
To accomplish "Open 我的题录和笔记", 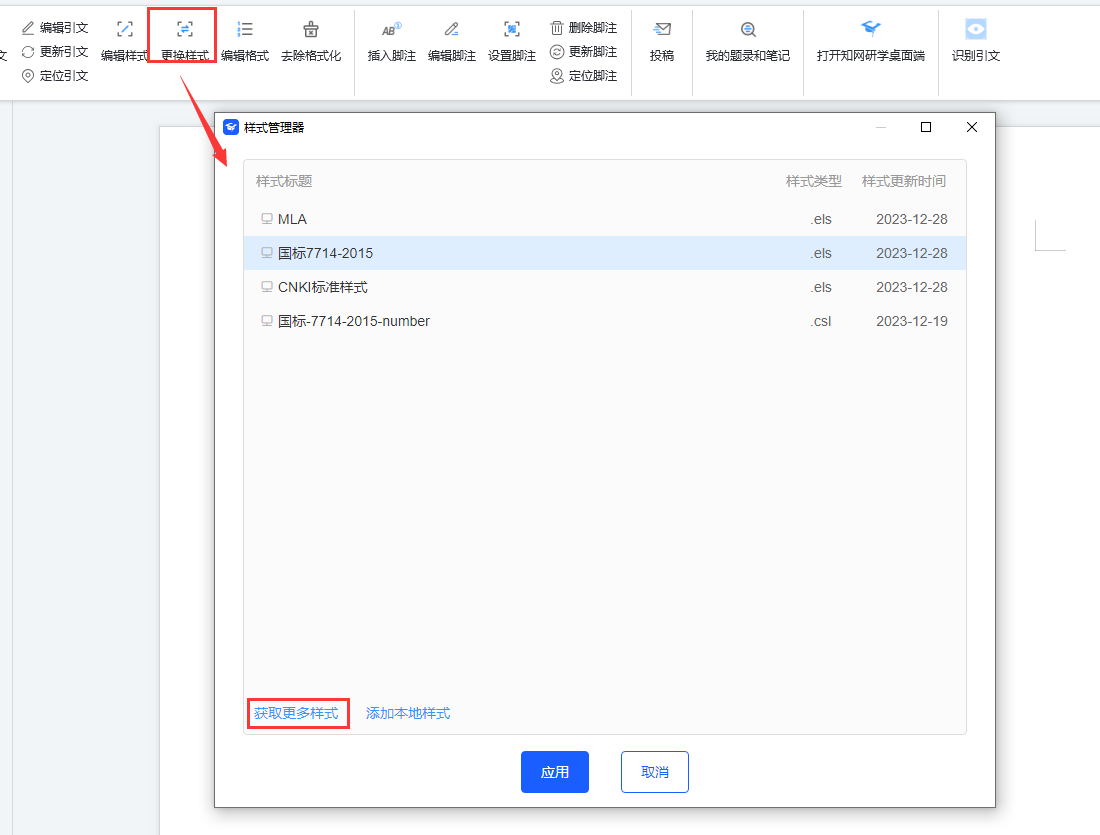I will [x=748, y=41].
